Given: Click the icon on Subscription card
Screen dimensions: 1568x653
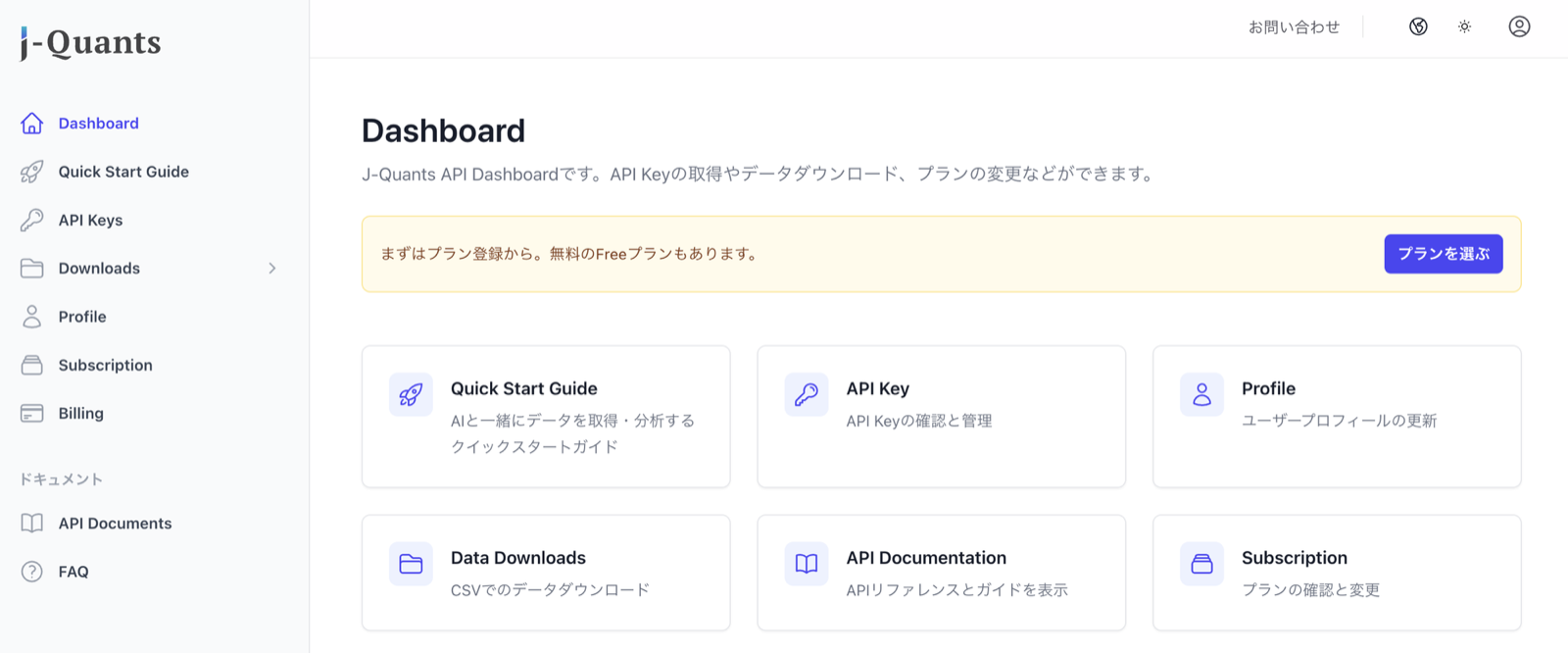Looking at the screenshot, I should pos(1201,564).
